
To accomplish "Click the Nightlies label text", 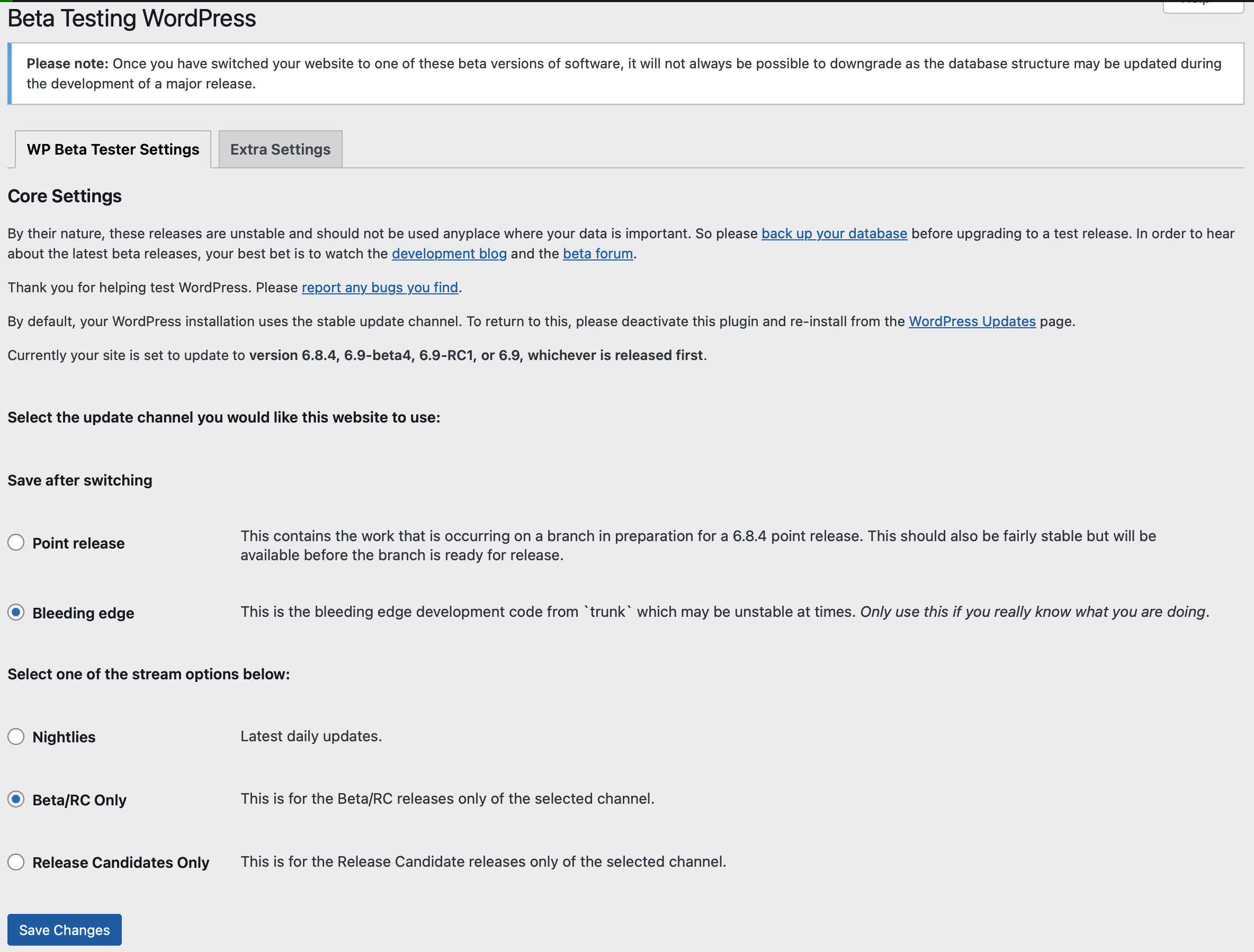I will pos(64,737).
